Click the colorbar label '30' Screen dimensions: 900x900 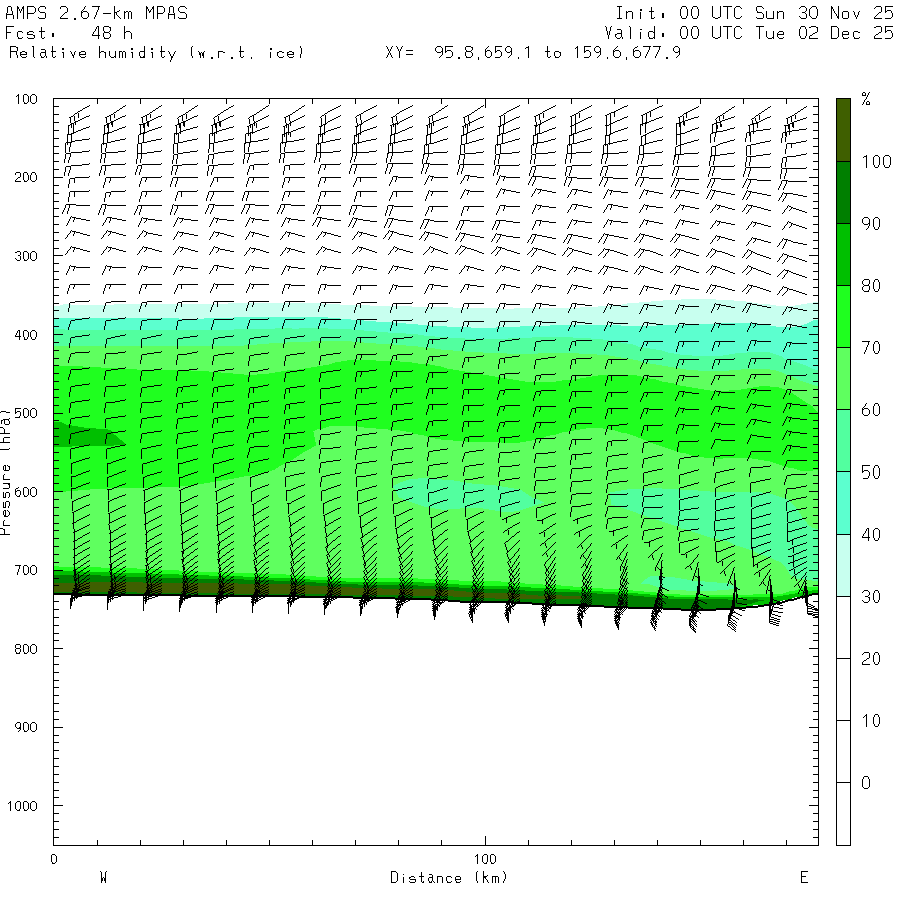tap(871, 597)
